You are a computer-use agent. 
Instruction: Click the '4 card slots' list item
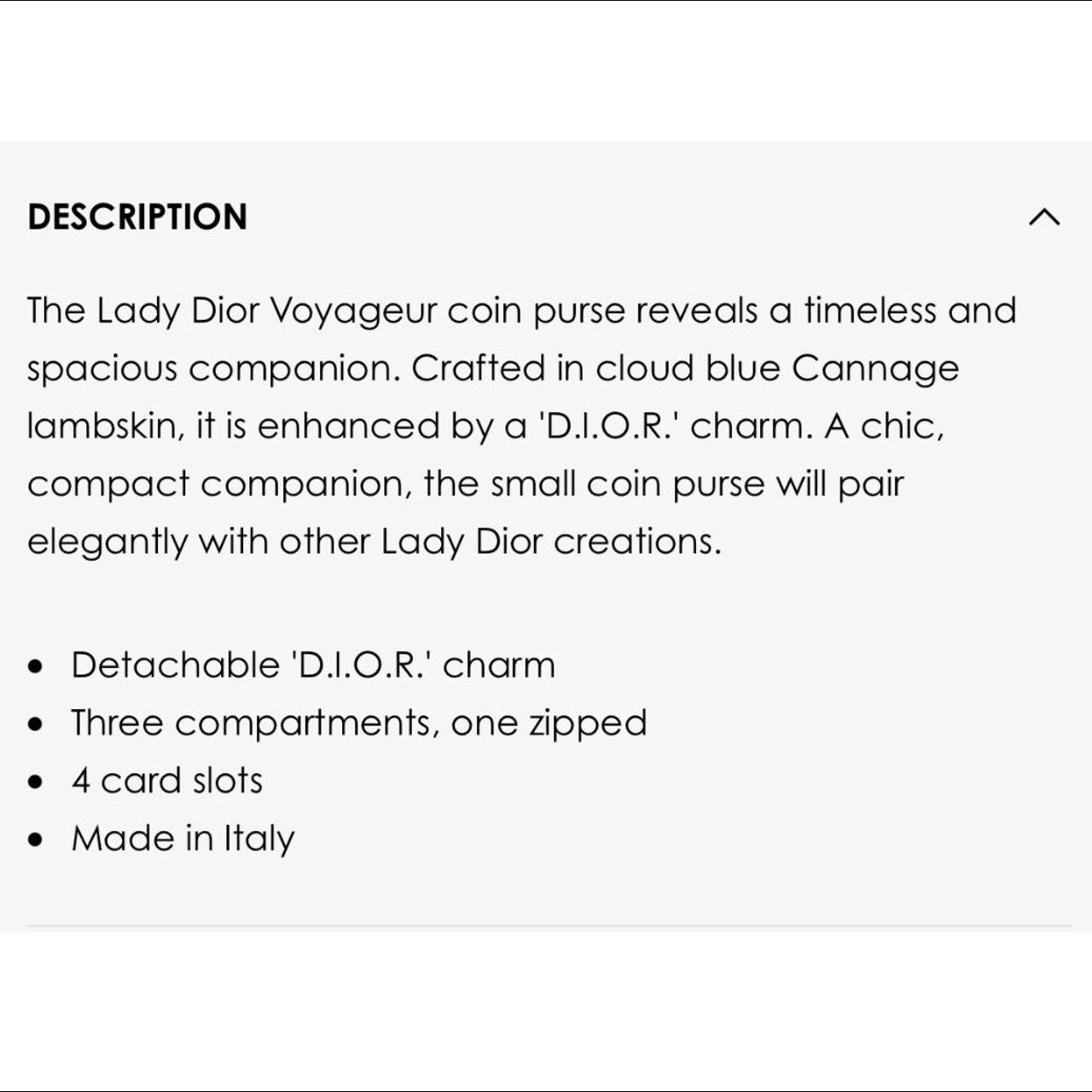click(x=166, y=781)
